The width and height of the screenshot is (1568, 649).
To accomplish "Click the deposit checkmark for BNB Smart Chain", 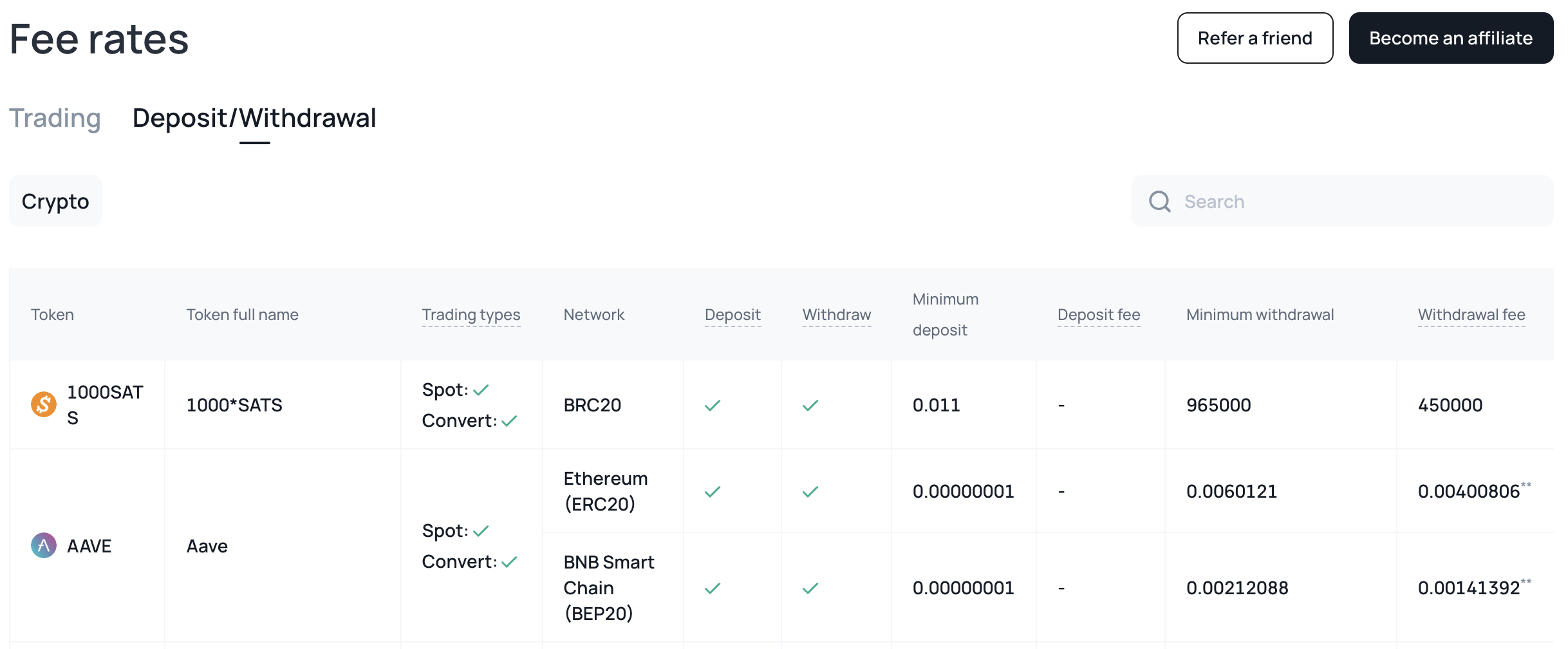I will pos(712,588).
